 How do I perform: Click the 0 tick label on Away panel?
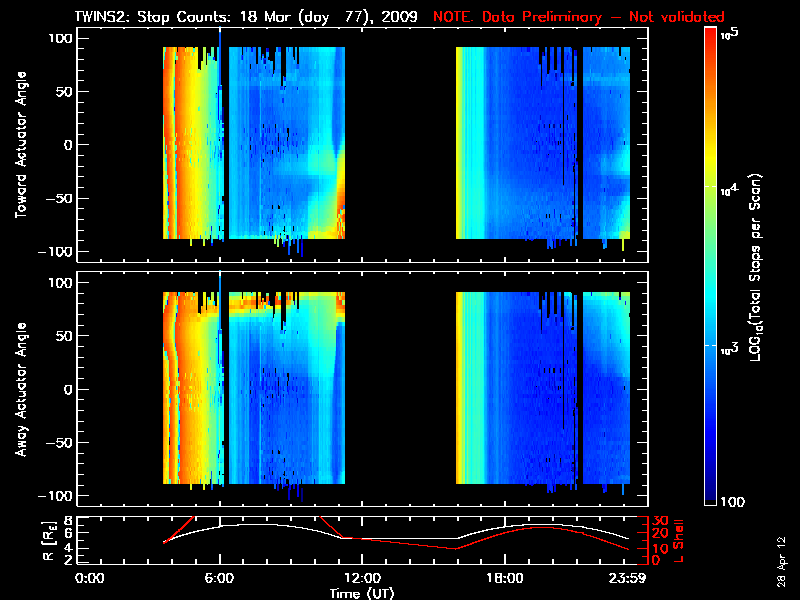[x=68, y=389]
